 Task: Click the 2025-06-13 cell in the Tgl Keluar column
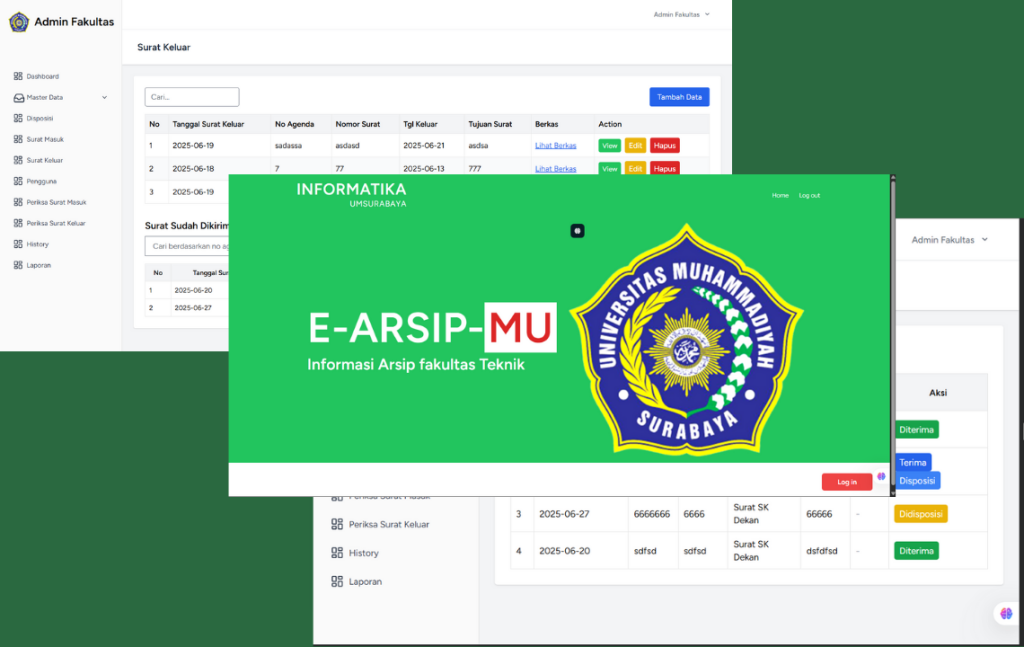[424, 168]
